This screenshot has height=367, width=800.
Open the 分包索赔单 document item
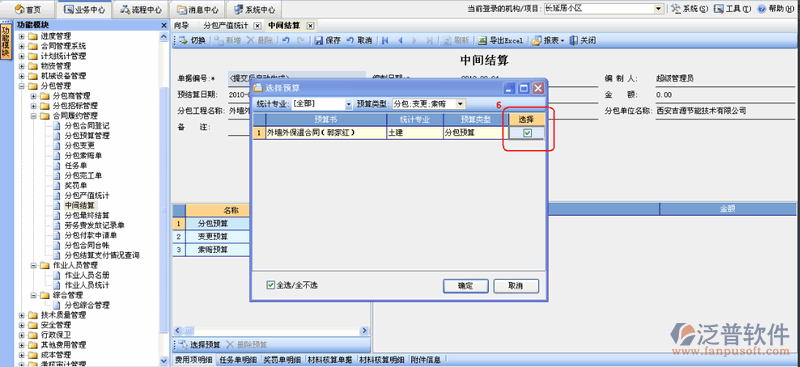[x=83, y=156]
